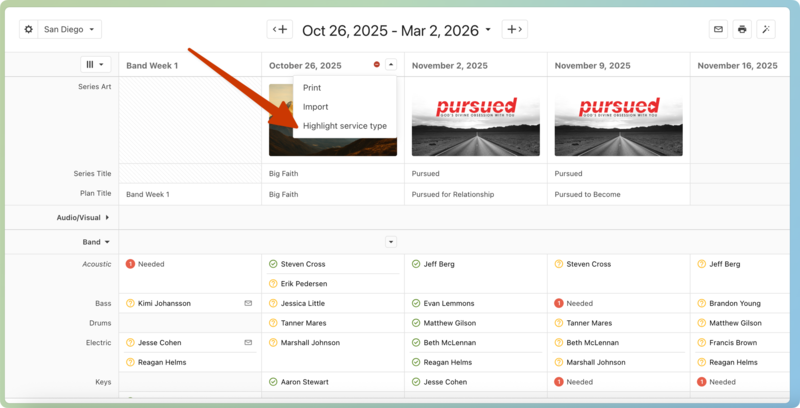The height and width of the screenshot is (408, 800).
Task: Click confirmed status icon beside Aaron Stewart
Action: click(273, 382)
